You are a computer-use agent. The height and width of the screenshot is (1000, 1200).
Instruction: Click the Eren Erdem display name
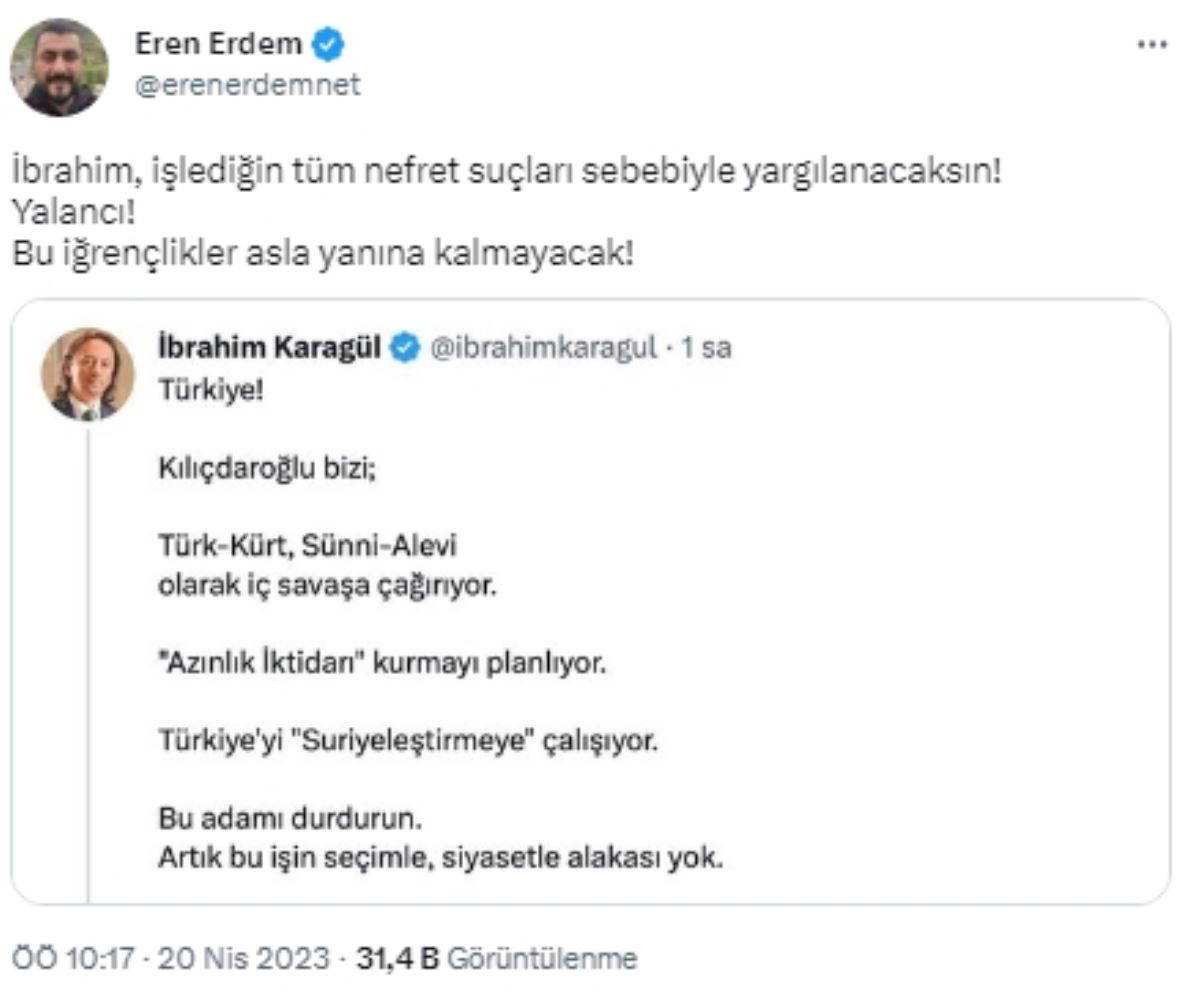(217, 44)
